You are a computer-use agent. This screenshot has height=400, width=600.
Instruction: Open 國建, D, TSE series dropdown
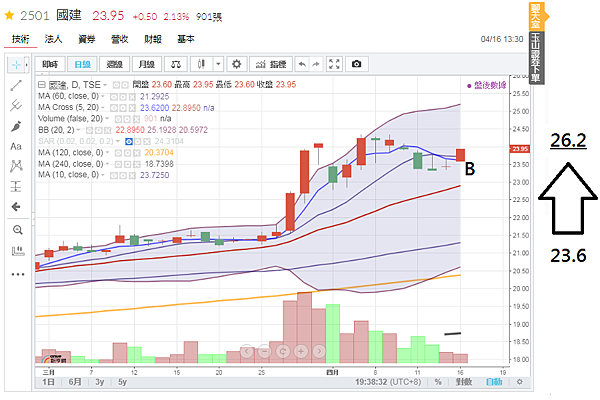point(105,85)
